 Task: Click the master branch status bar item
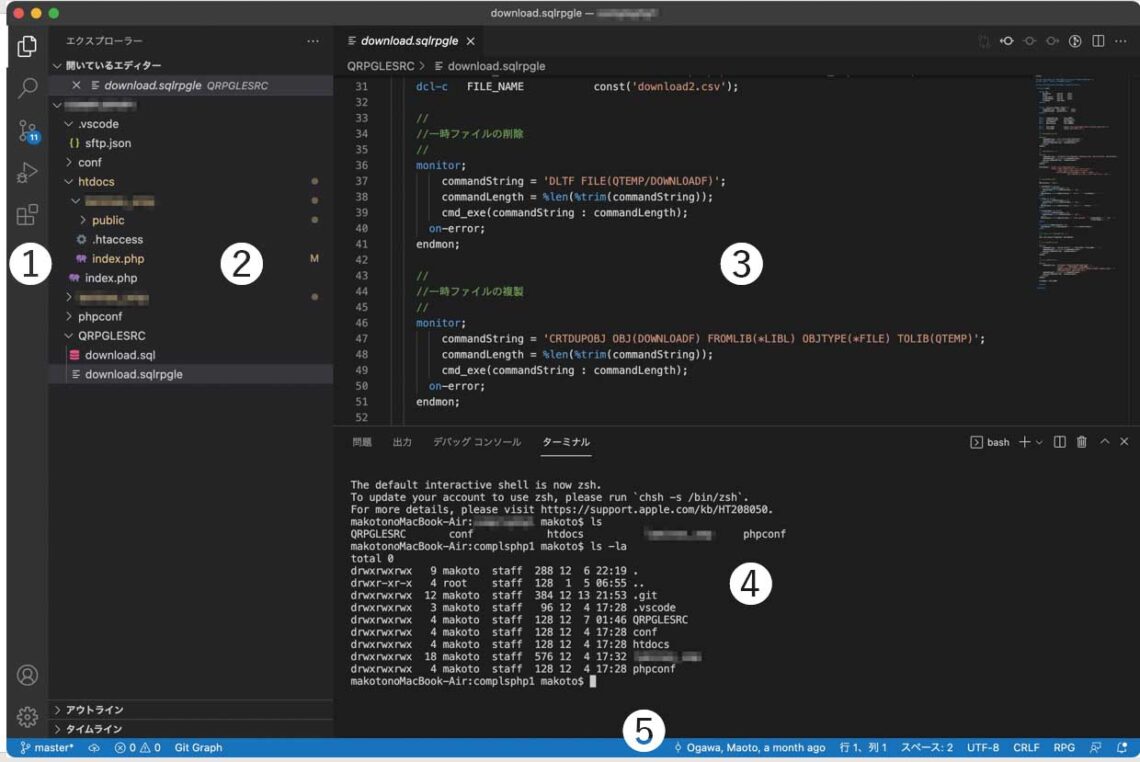pos(47,747)
